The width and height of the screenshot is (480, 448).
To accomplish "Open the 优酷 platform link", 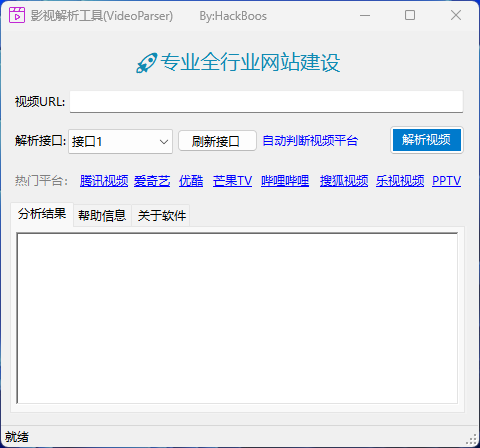I will coord(191,181).
